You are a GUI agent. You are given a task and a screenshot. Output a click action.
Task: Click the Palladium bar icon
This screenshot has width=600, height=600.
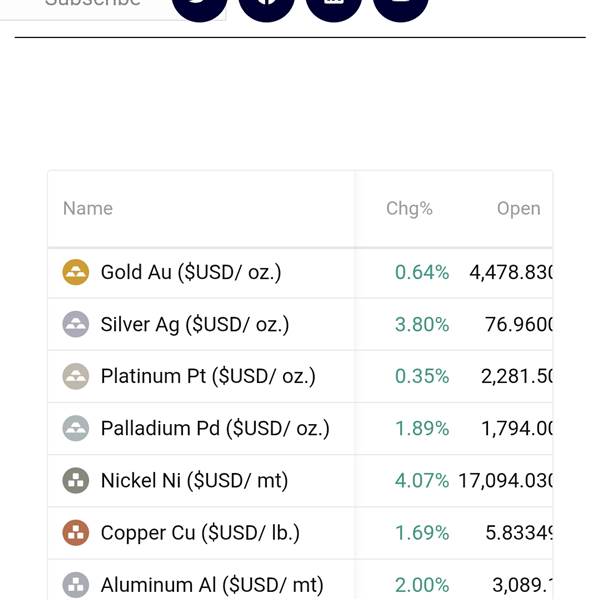pyautogui.click(x=76, y=428)
